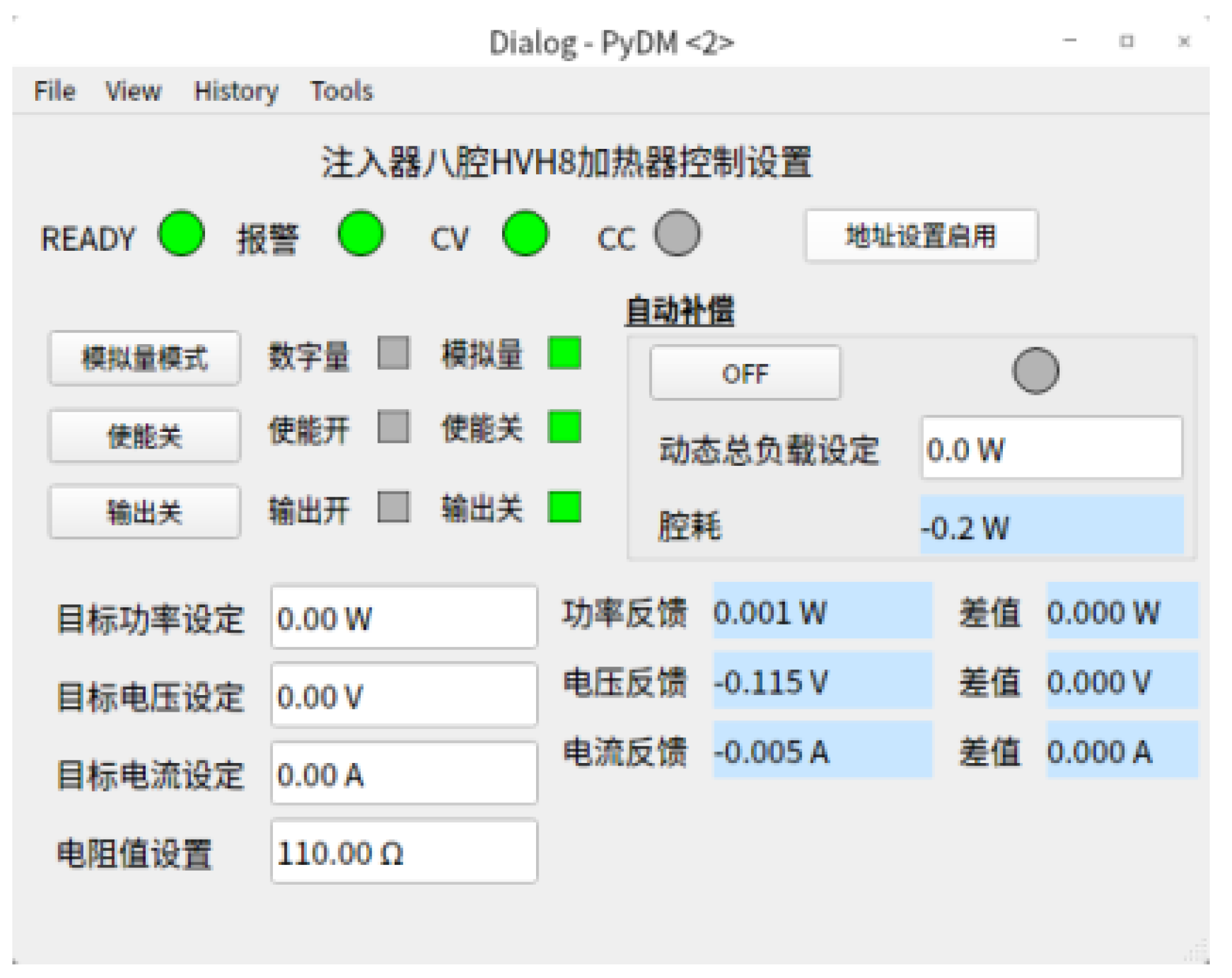Click the READY green status indicator
The image size is (1232, 978).
pos(181,234)
